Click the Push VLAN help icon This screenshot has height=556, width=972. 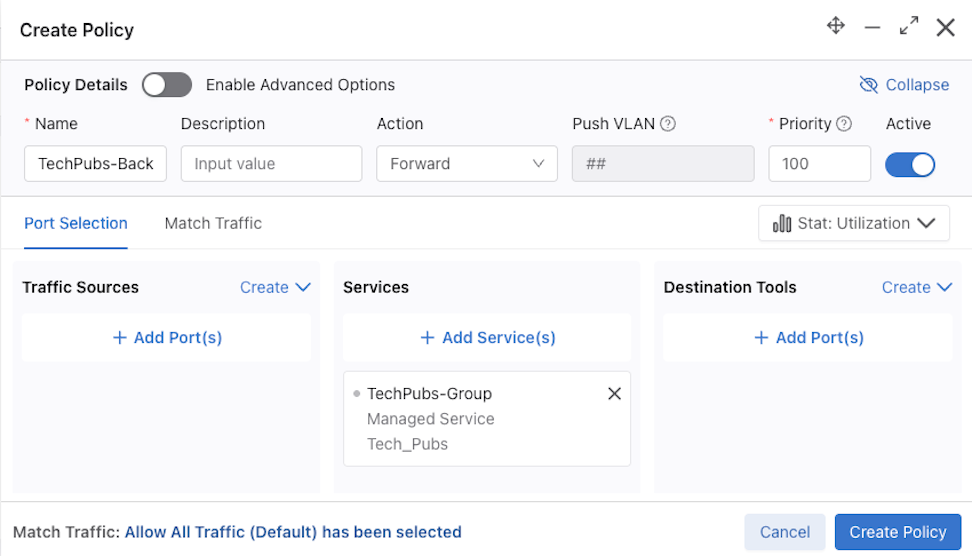(668, 123)
